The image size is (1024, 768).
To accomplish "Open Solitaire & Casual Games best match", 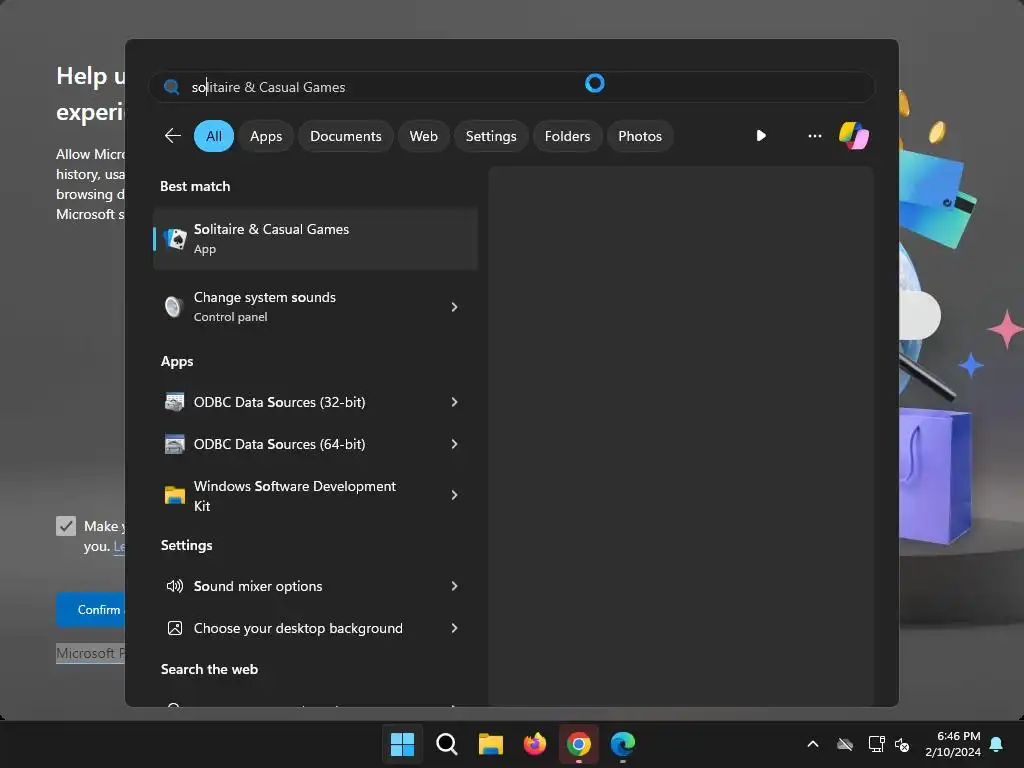I will coord(315,239).
